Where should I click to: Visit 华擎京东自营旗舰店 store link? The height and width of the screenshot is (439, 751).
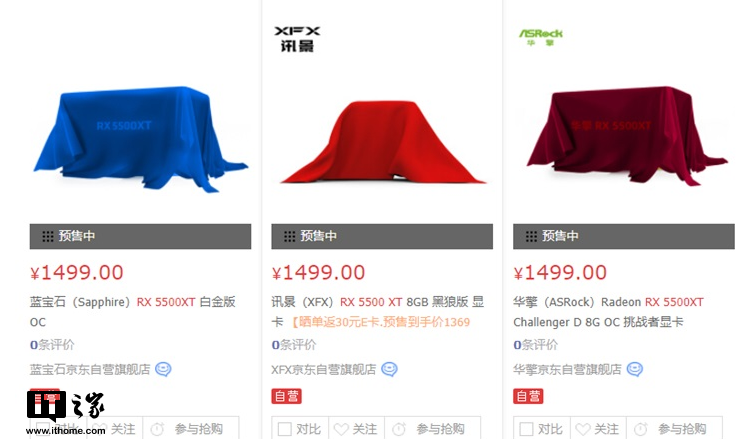click(567, 370)
